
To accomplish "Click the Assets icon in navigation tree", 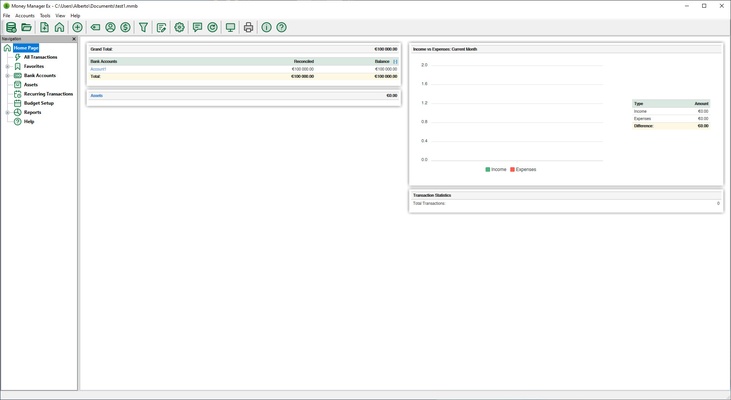I will pos(18,85).
